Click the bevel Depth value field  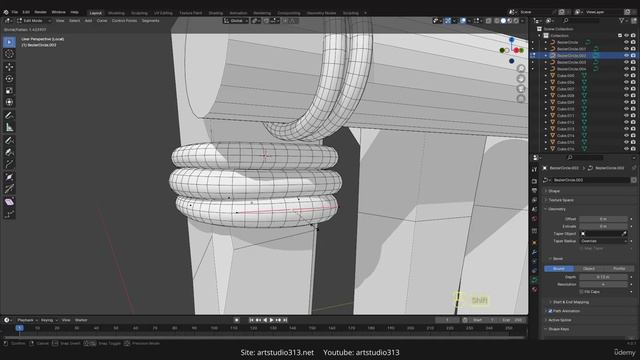[x=603, y=277]
